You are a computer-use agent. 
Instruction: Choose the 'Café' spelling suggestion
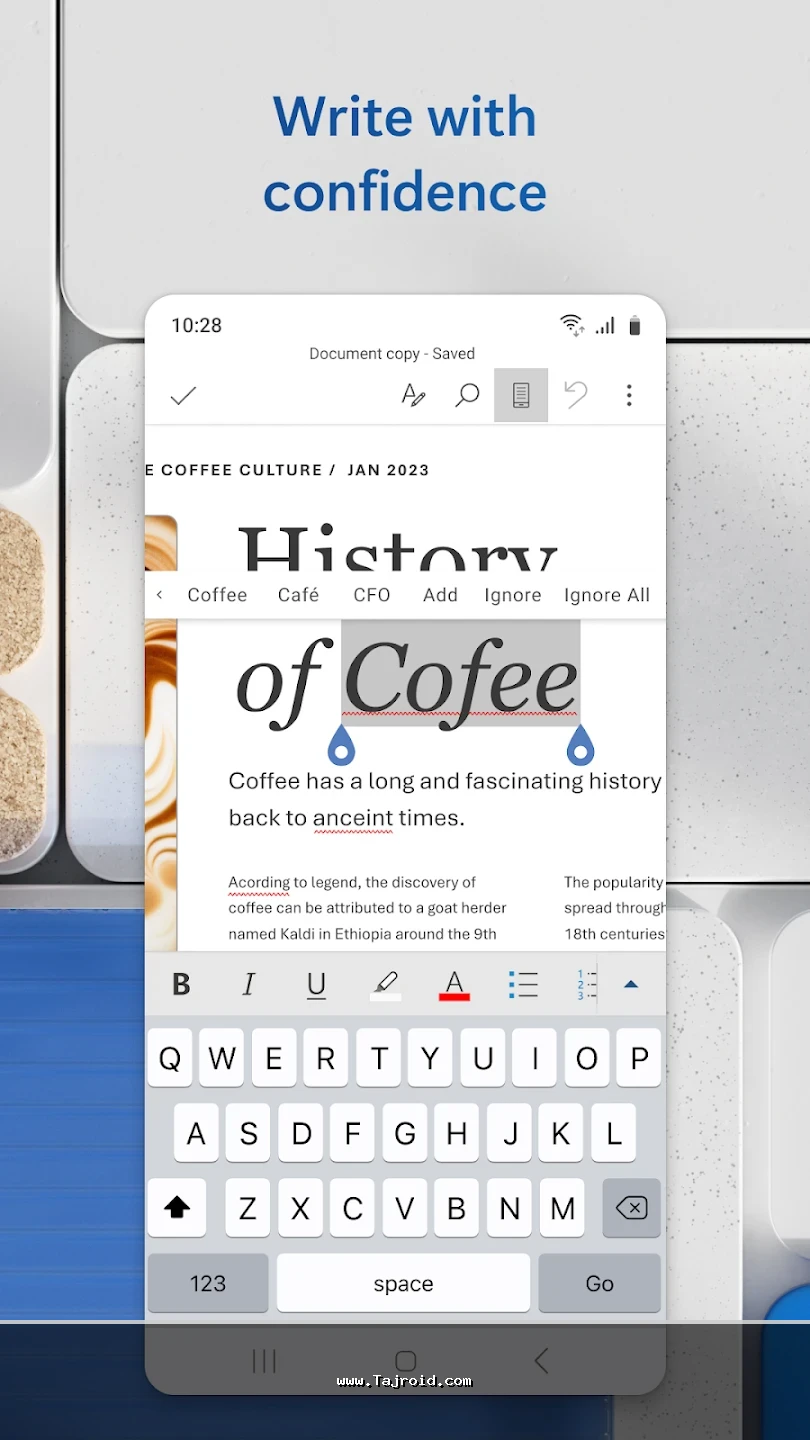click(298, 595)
